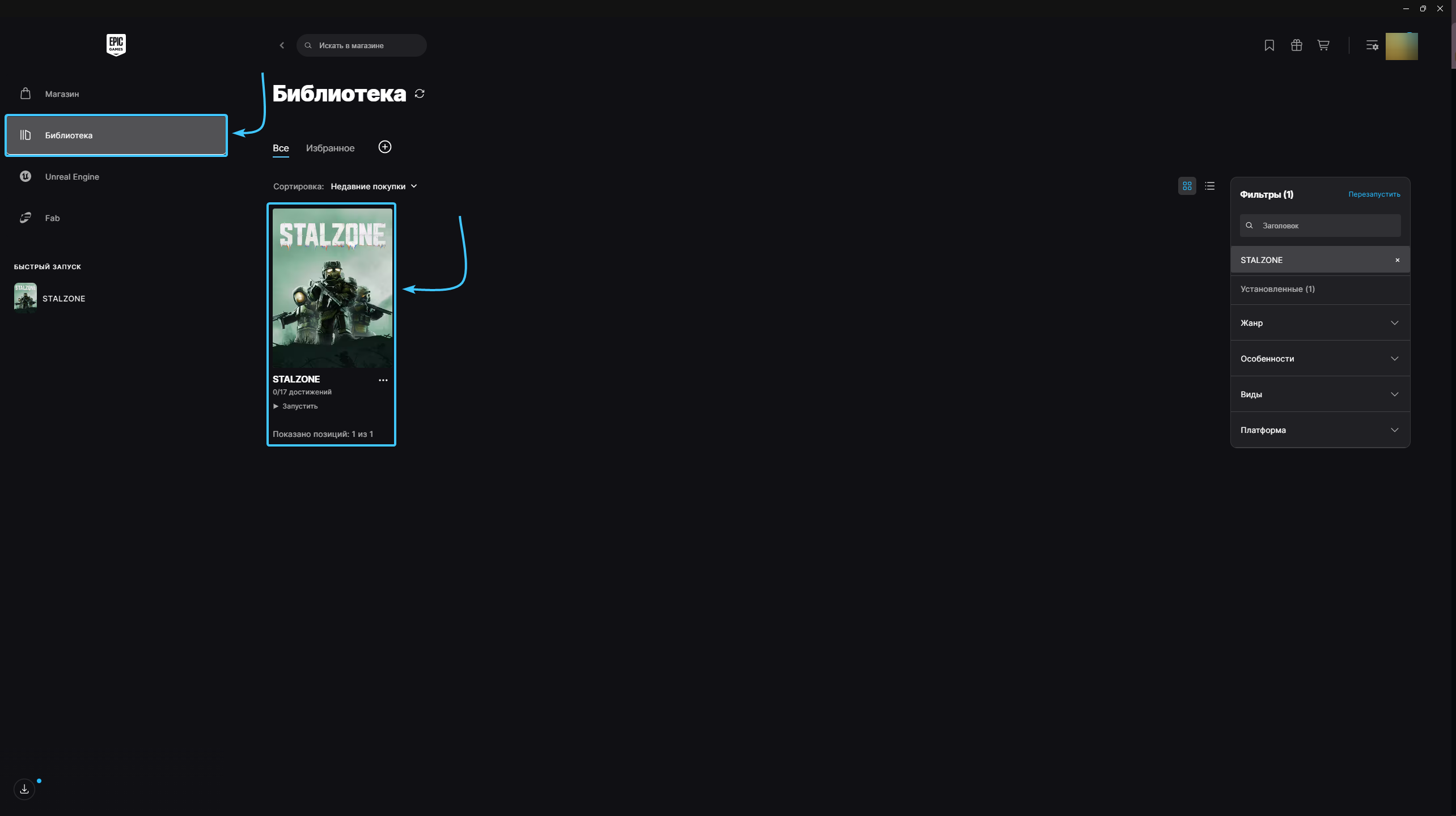Viewport: 1456px width, 816px height.
Task: Switch to grid view layout
Action: tap(1187, 186)
